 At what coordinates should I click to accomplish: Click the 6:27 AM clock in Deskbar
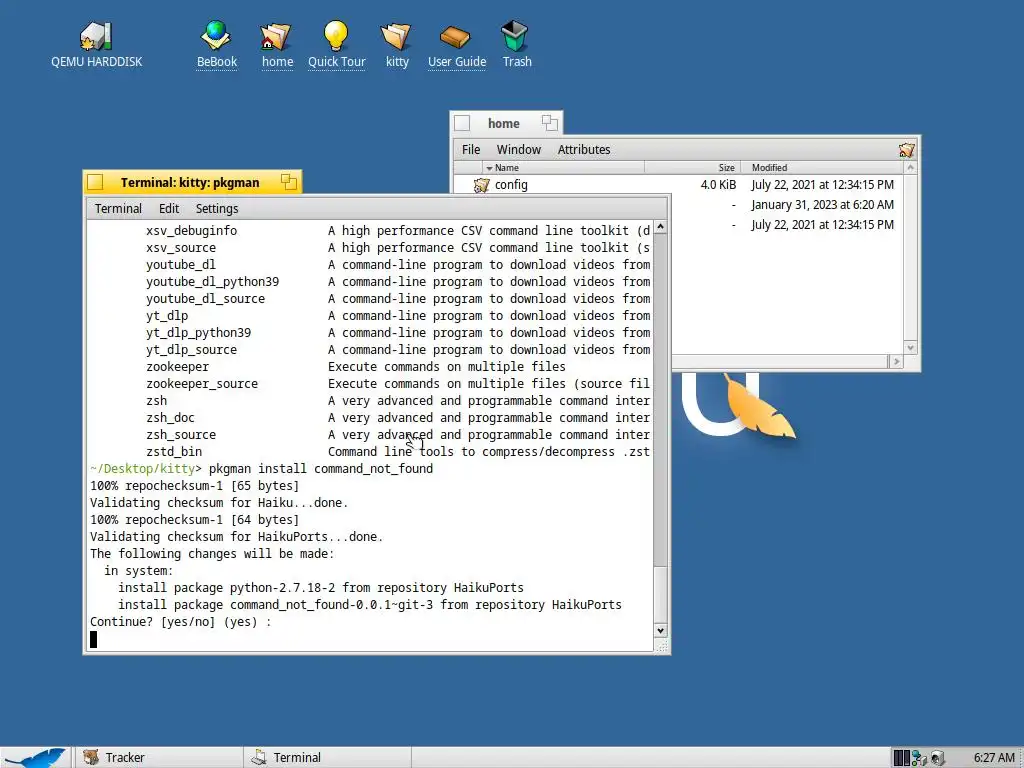994,758
